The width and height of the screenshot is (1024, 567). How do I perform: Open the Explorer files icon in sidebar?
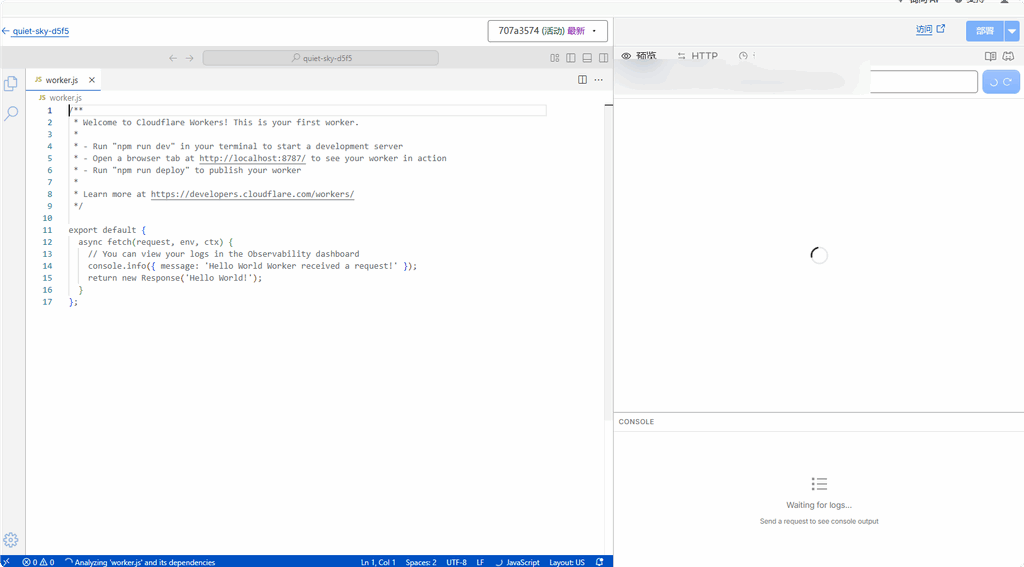point(11,84)
